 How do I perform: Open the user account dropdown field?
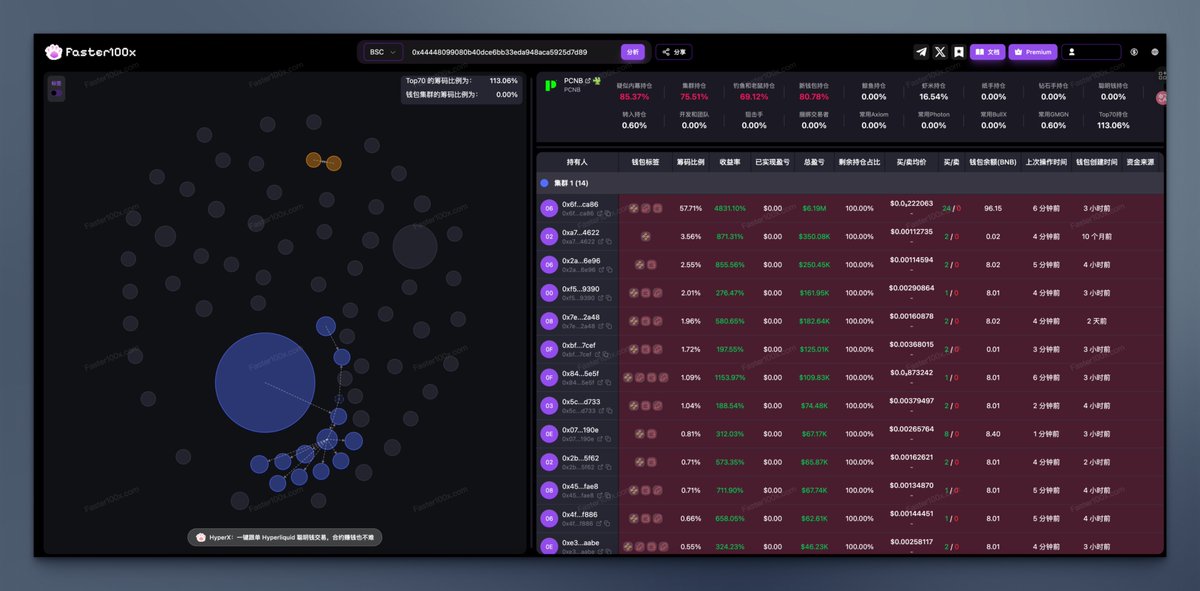tap(1091, 52)
